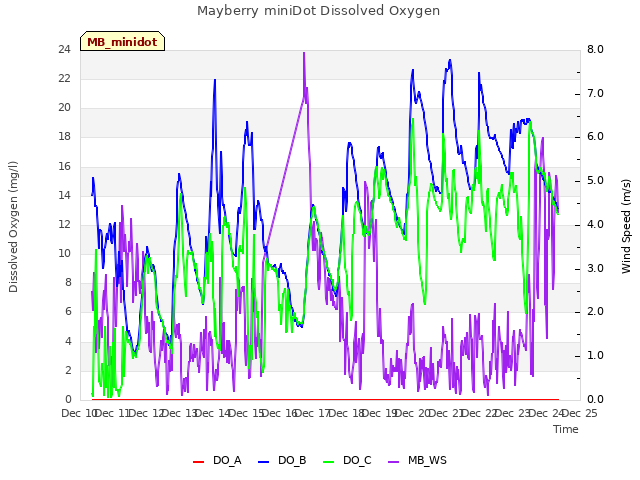640x480 pixels.
Task: Click the red DO_A legend line marker
Action: click(x=198, y=462)
